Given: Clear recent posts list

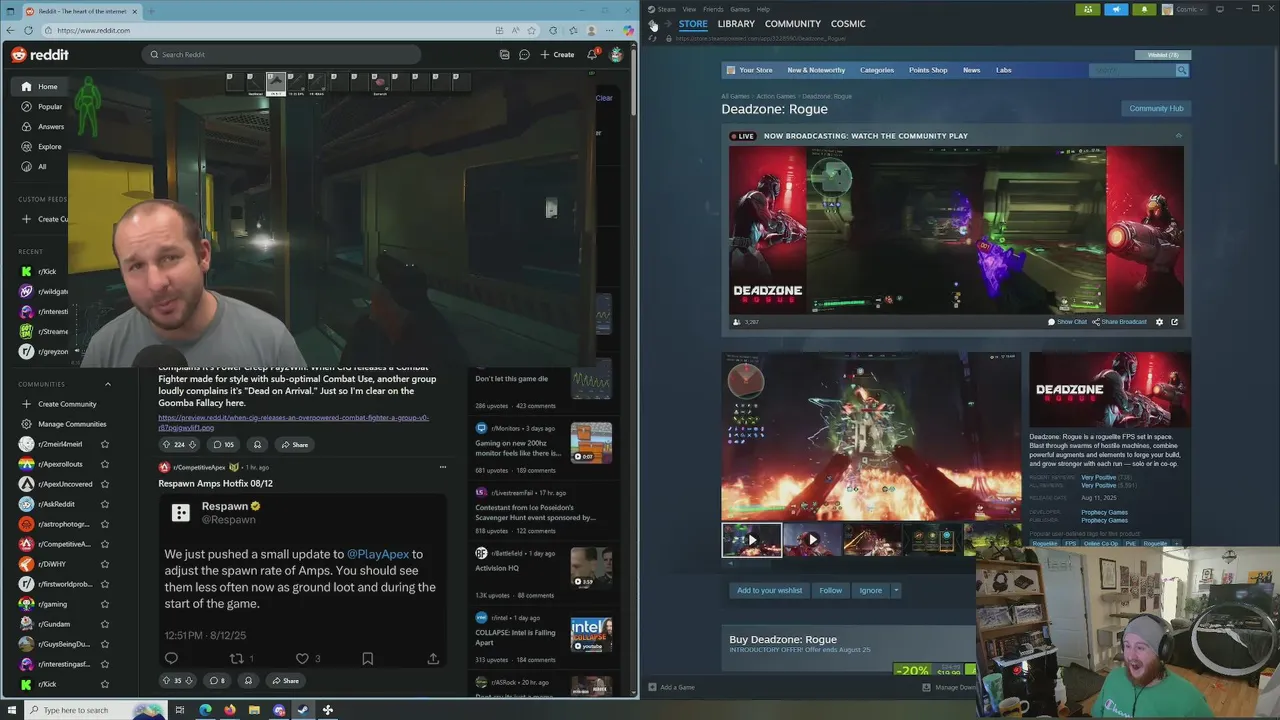Looking at the screenshot, I should click(x=604, y=98).
